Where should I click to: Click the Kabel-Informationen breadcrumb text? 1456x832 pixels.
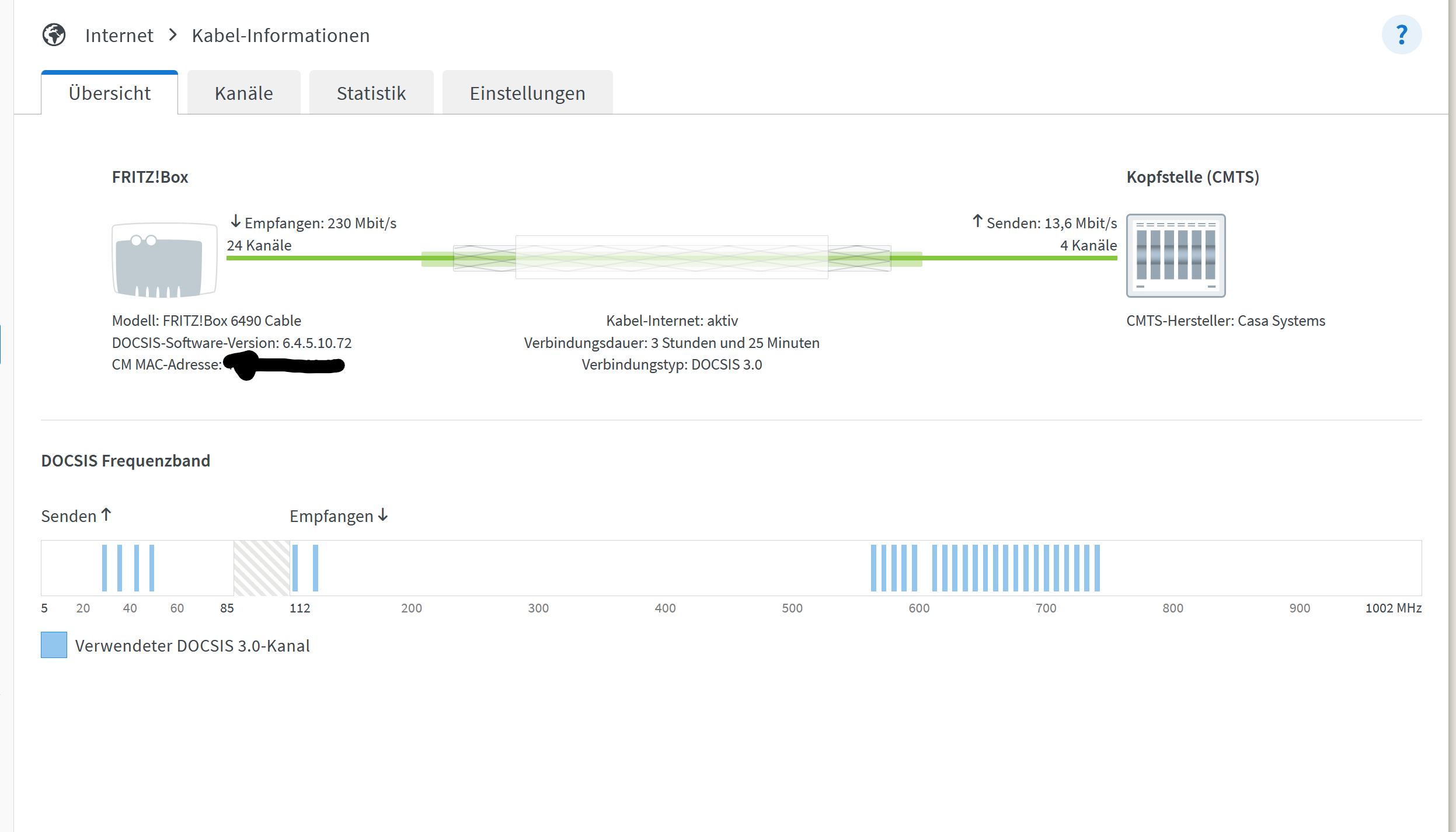tap(281, 36)
